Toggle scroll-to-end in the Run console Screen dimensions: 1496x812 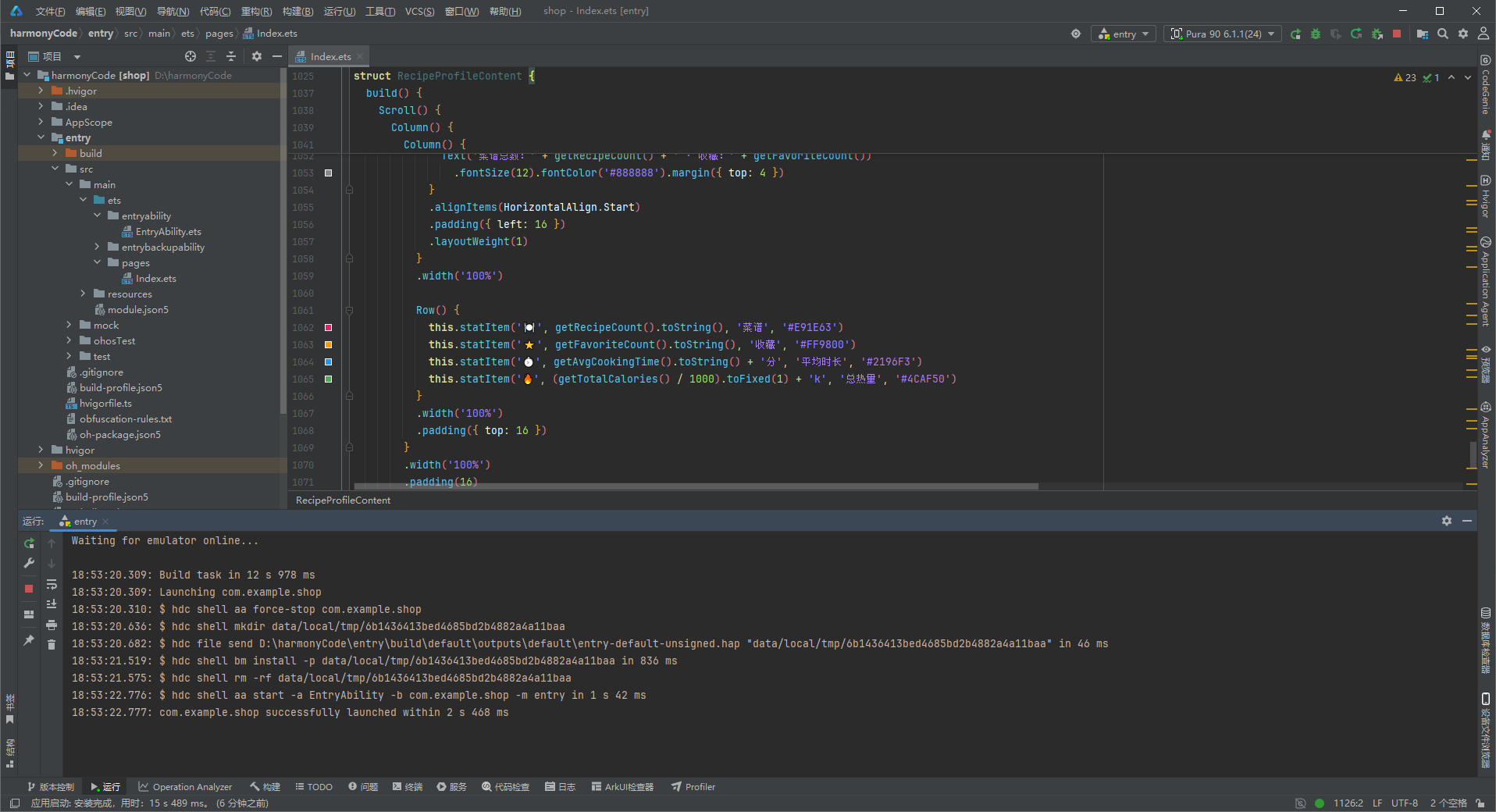[x=52, y=604]
